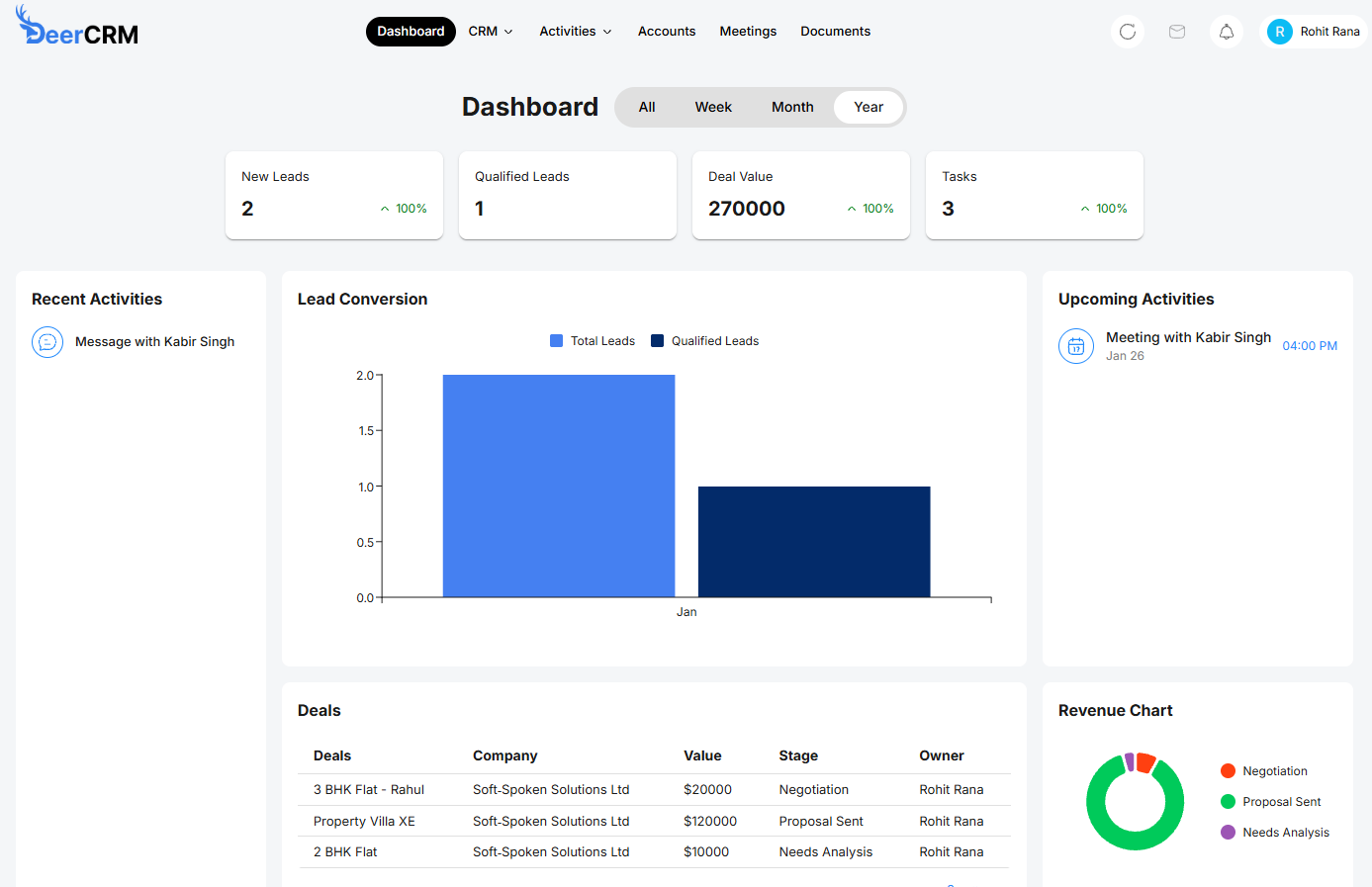Image resolution: width=1372 pixels, height=887 pixels.
Task: Click the Rohit Rana profile avatar
Action: pyautogui.click(x=1280, y=31)
